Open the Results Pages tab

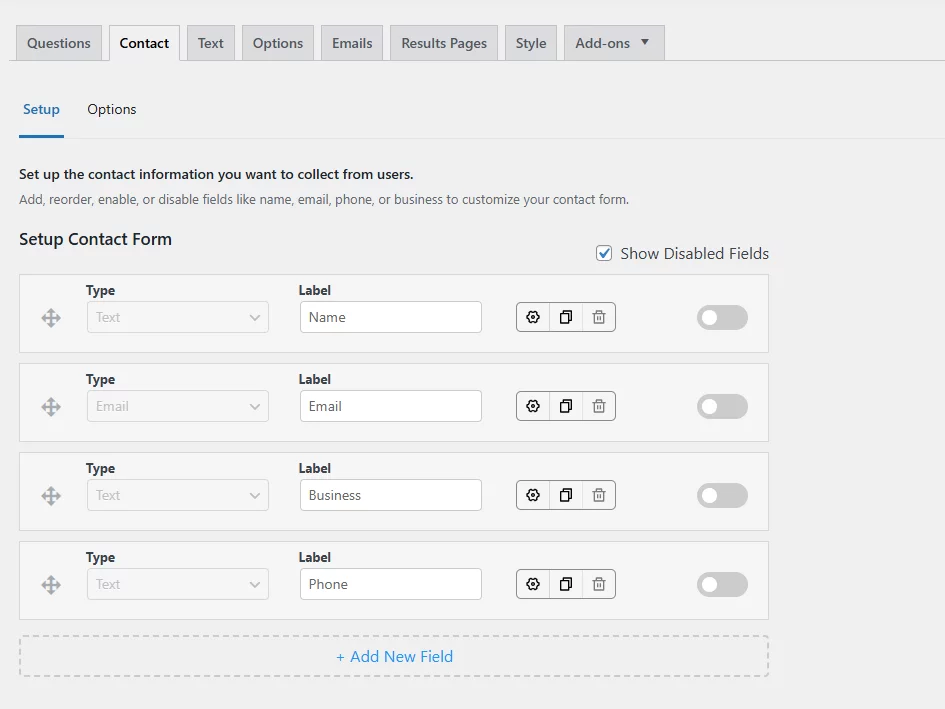click(x=443, y=42)
